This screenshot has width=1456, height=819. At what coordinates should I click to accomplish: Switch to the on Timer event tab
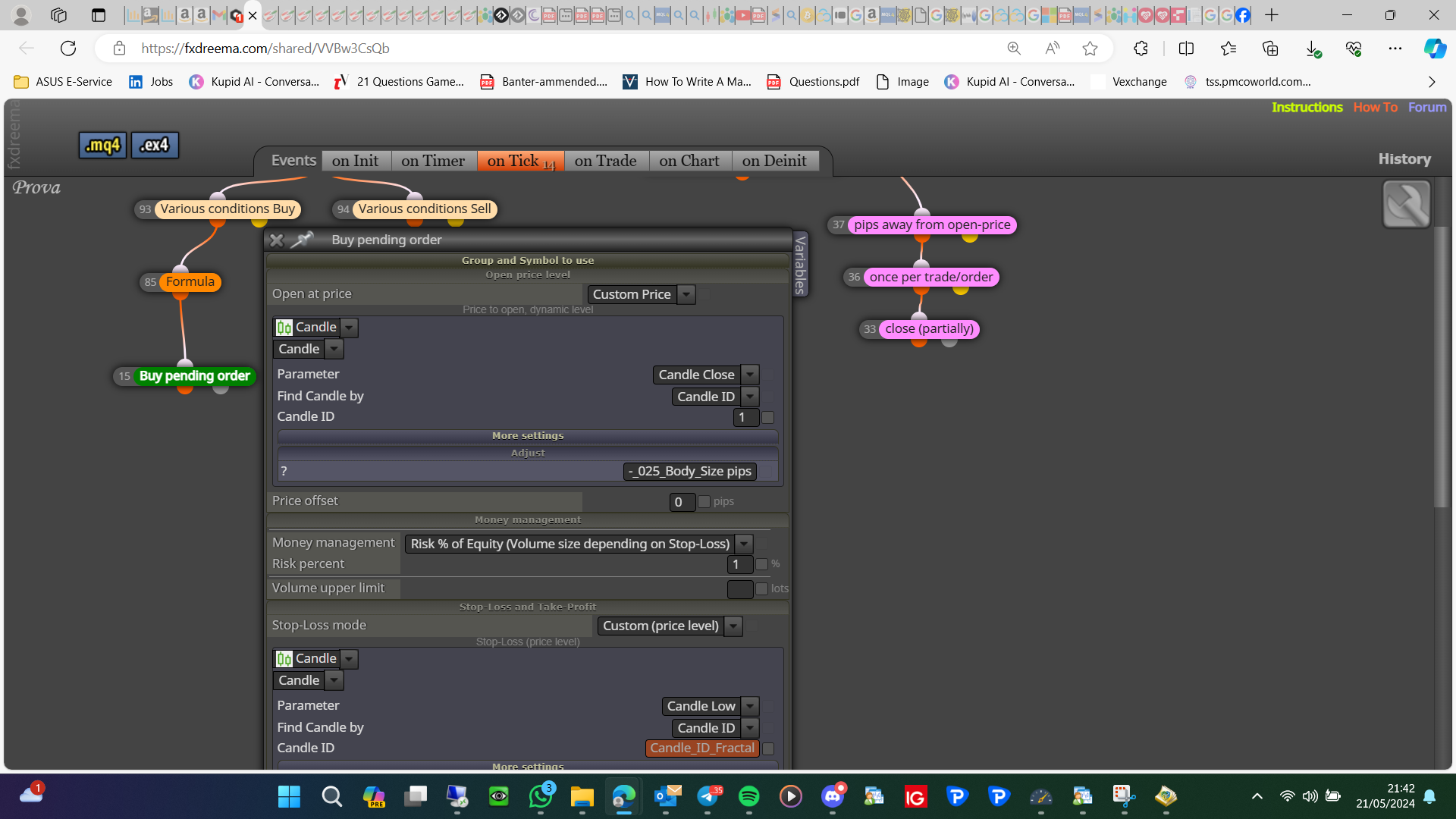tap(433, 161)
